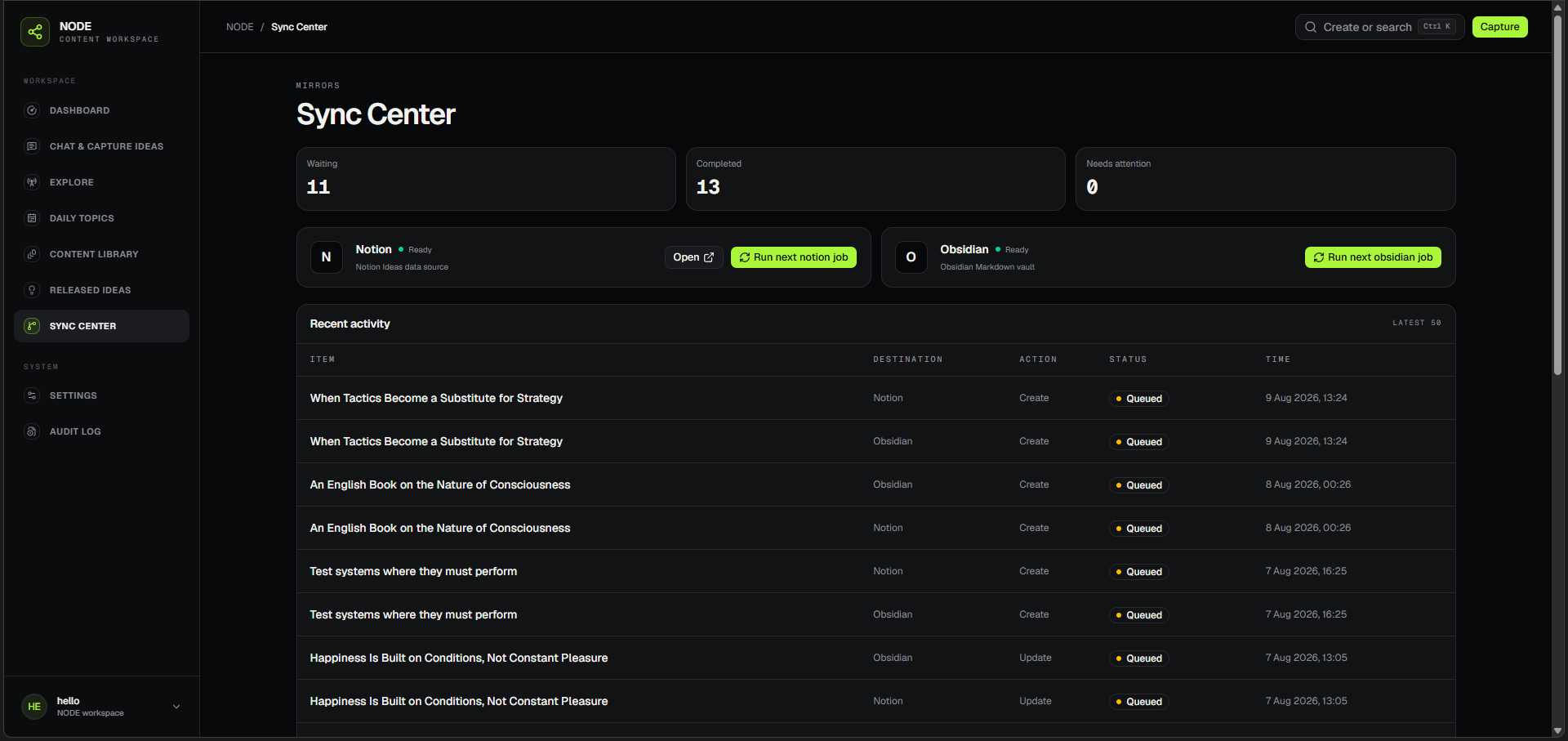Click the Notion N badge icon

[x=326, y=257]
